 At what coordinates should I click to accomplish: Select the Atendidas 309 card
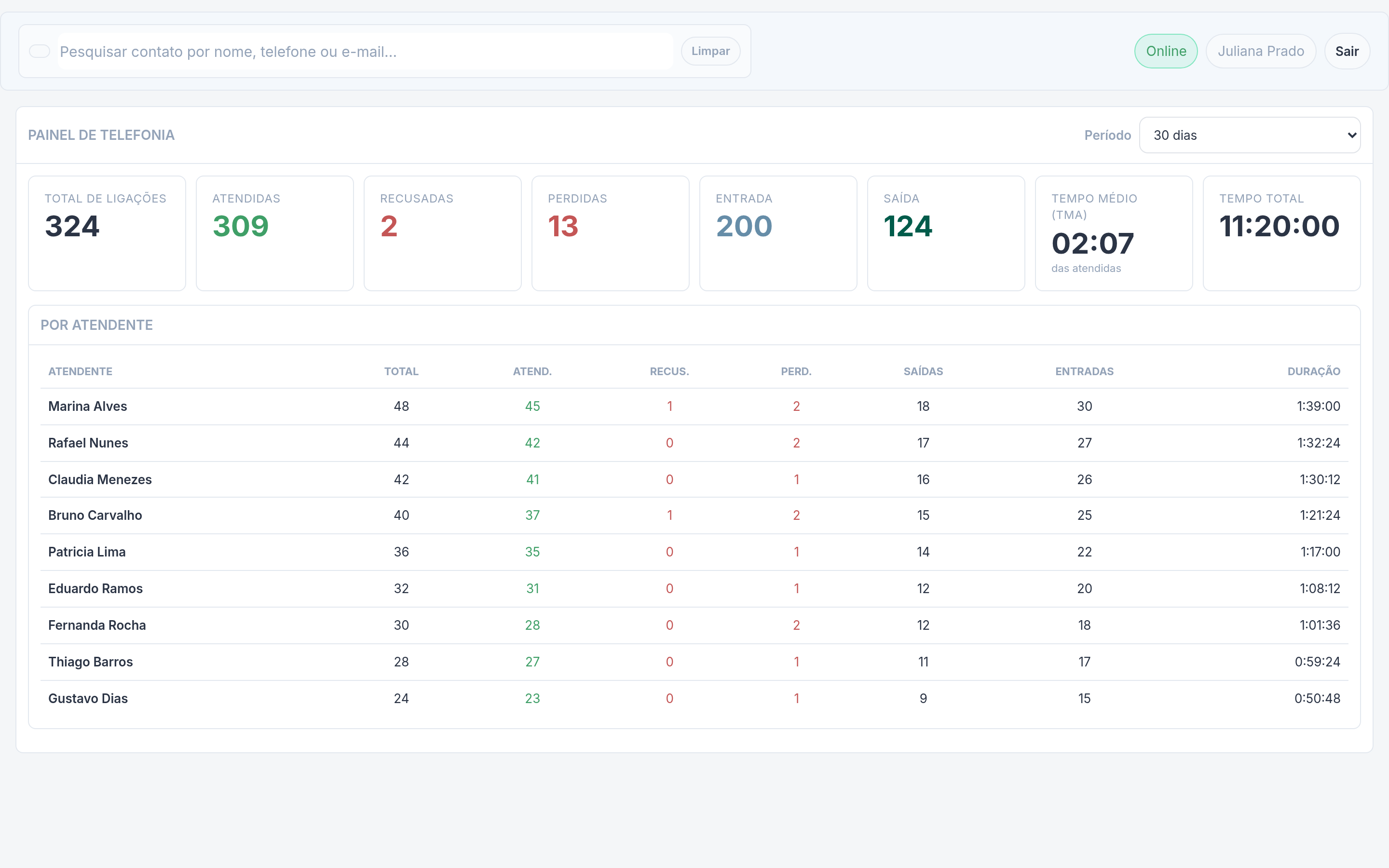275,233
